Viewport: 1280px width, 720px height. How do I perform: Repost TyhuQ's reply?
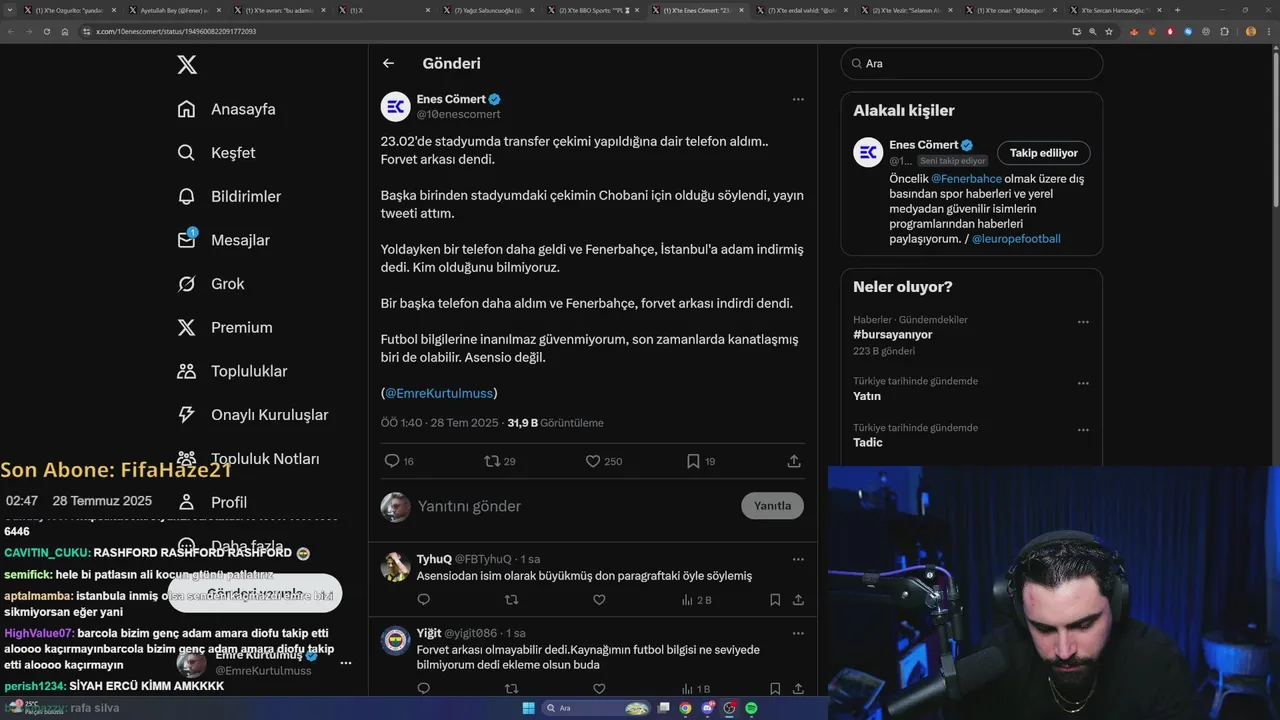pos(511,600)
